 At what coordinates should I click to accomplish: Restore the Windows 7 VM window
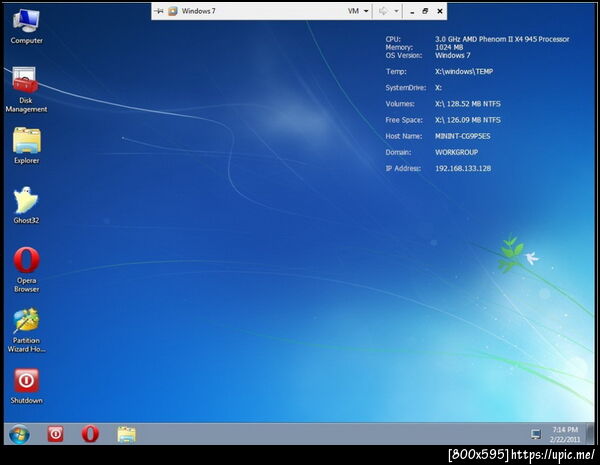pos(425,11)
